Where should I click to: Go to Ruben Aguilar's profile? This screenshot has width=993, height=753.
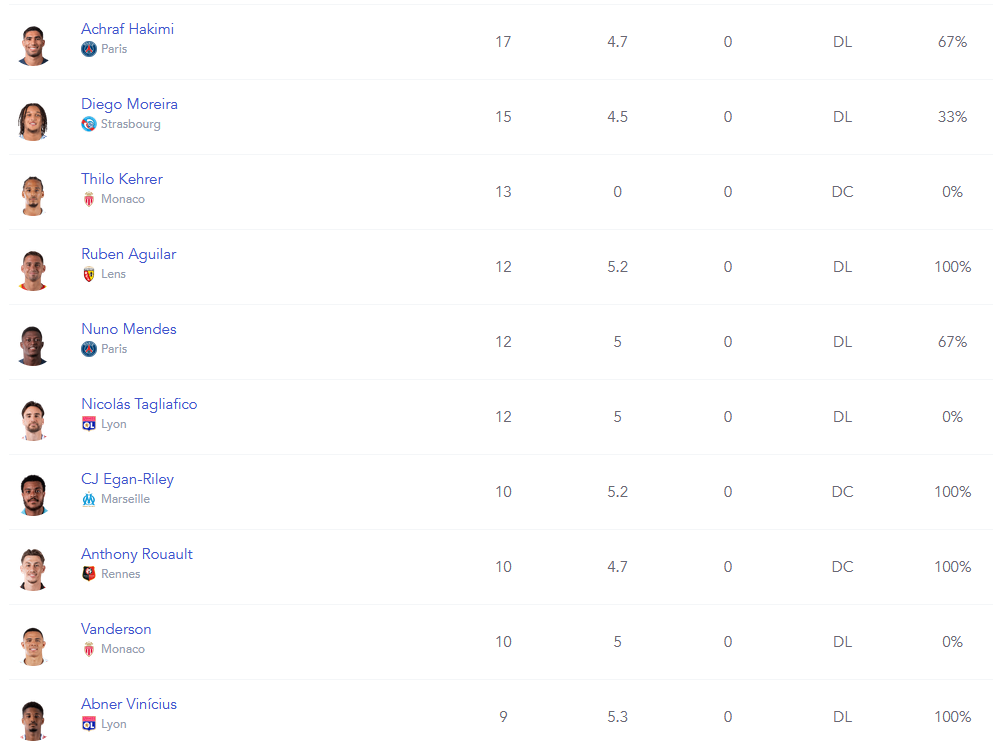click(x=128, y=254)
